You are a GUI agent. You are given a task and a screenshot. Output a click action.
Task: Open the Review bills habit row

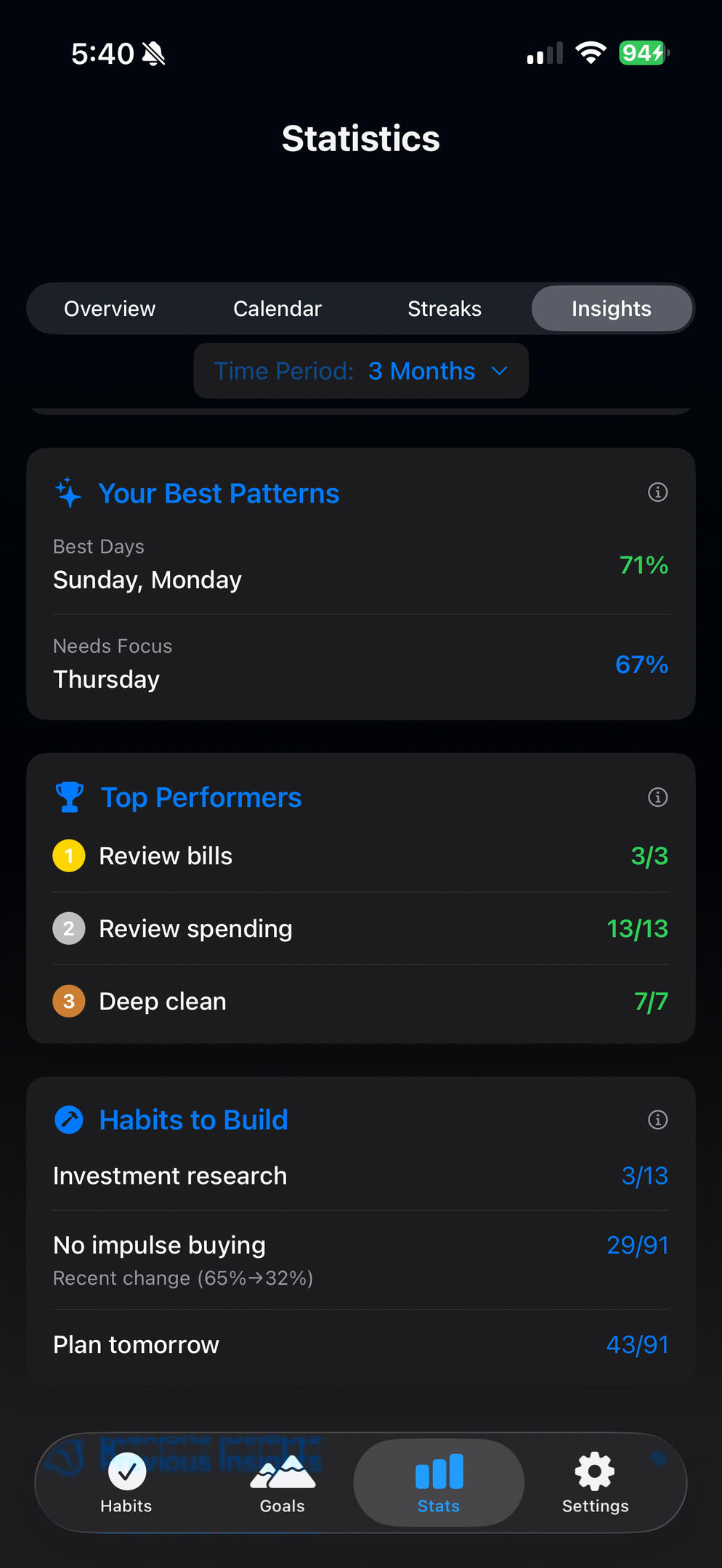tap(361, 856)
